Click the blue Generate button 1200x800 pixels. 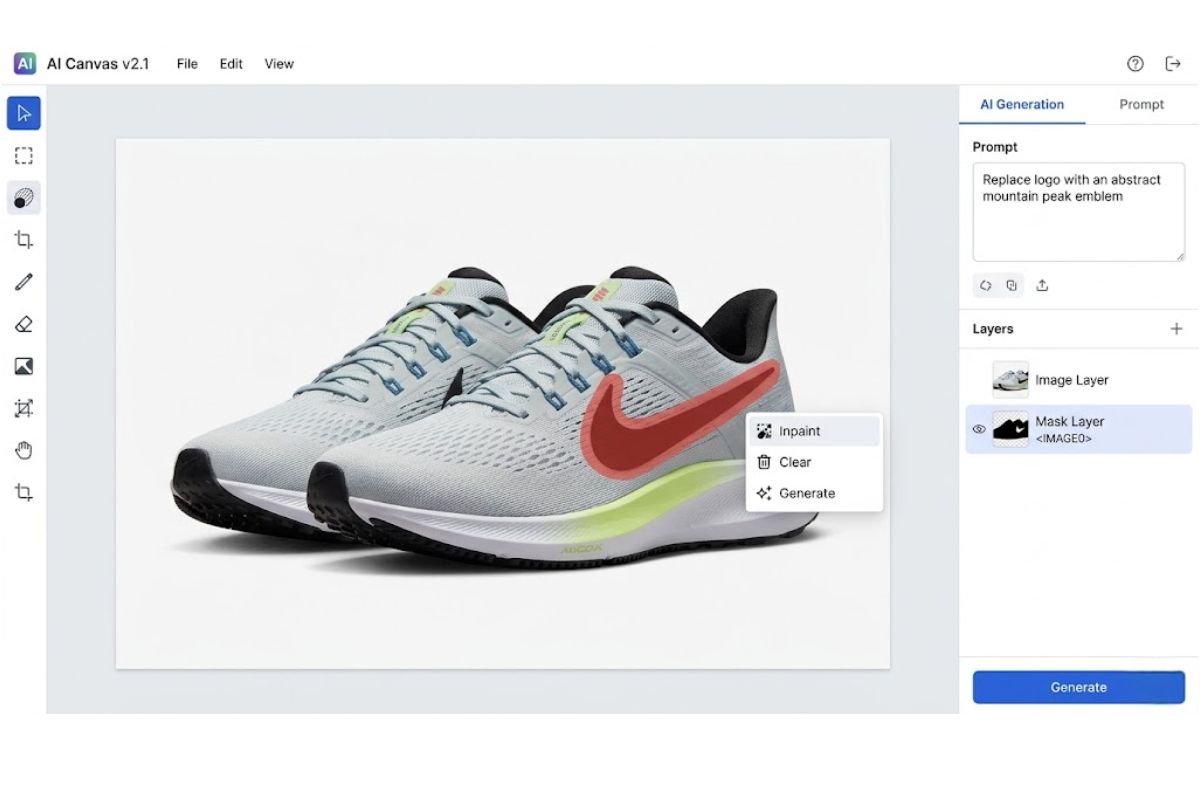click(x=1078, y=687)
